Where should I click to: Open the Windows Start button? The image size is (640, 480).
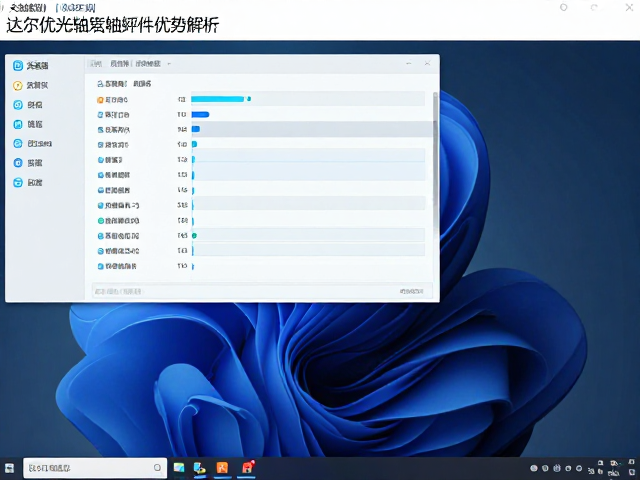click(9, 468)
